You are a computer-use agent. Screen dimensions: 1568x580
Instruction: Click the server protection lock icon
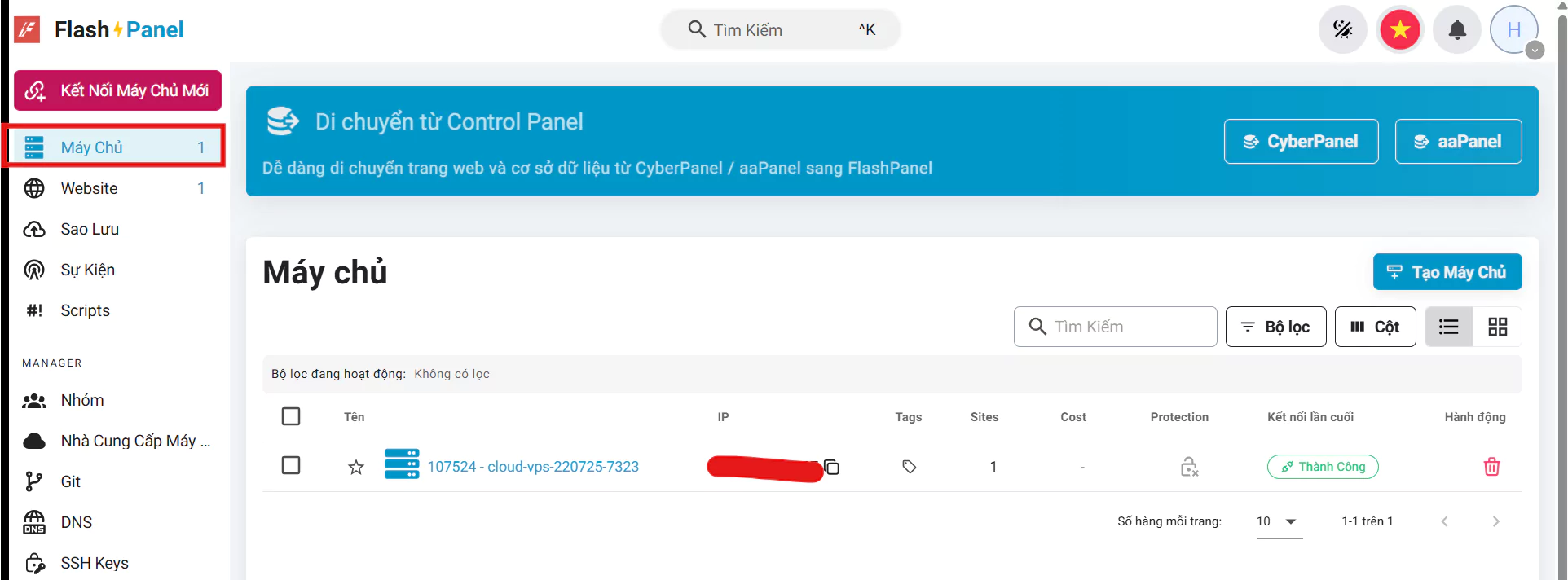1189,467
